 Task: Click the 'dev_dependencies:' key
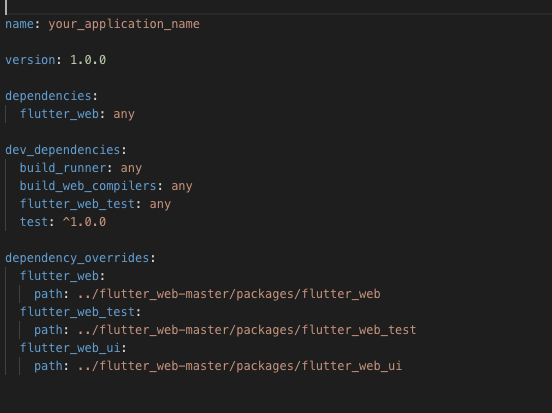click(x=66, y=150)
